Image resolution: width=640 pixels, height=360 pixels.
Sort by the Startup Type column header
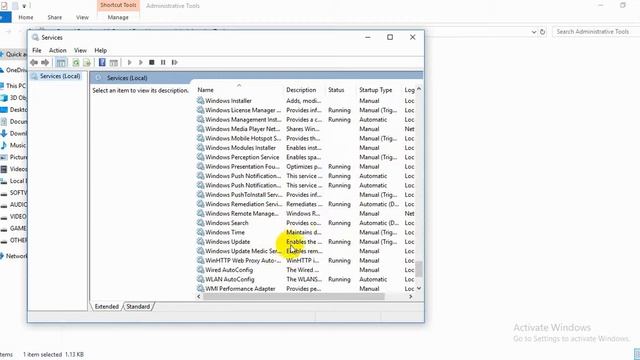point(379,90)
